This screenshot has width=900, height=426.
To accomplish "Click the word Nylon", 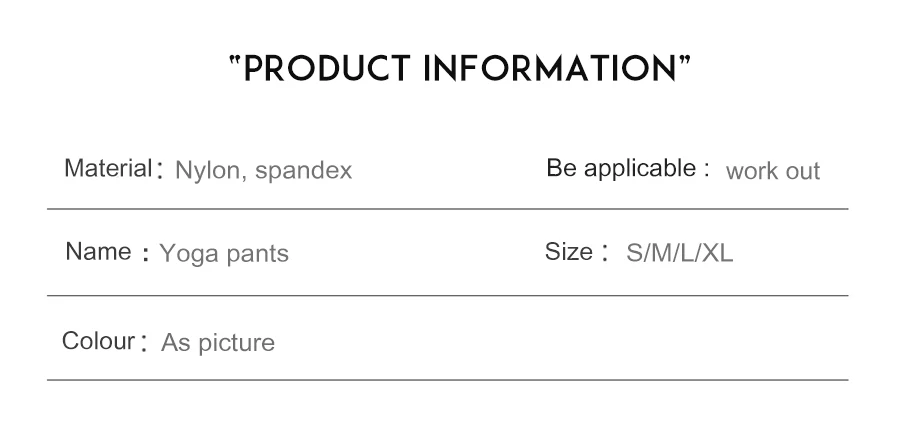I will (207, 171).
